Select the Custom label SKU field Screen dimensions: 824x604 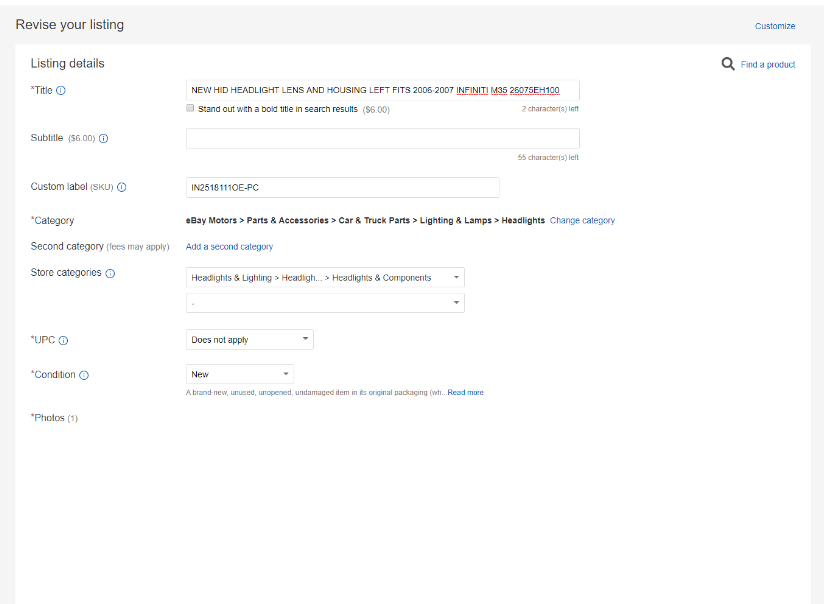point(340,187)
